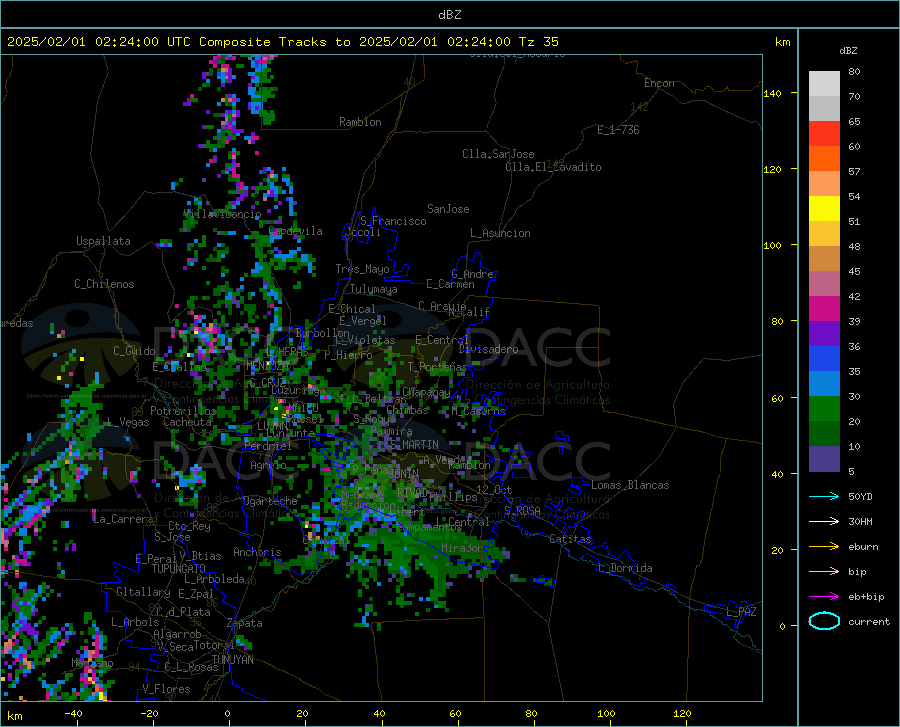Click the C_Guido place label
This screenshot has height=727, width=900.
coord(134,351)
